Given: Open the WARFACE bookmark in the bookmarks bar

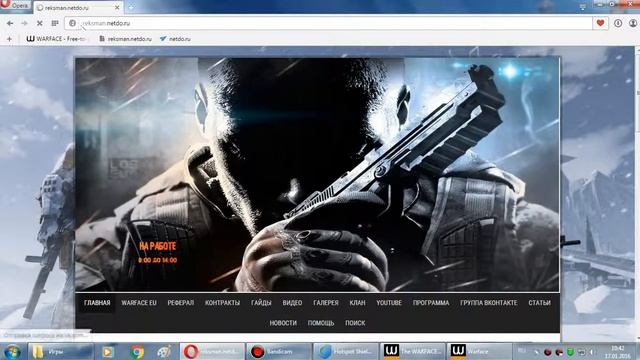Looking at the screenshot, I should [56, 39].
